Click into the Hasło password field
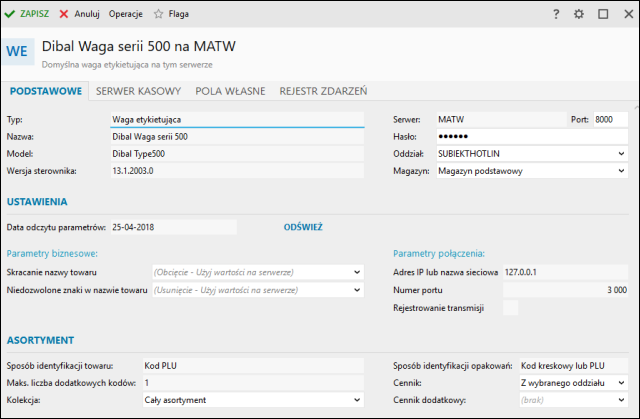640x419 pixels. click(x=528, y=136)
